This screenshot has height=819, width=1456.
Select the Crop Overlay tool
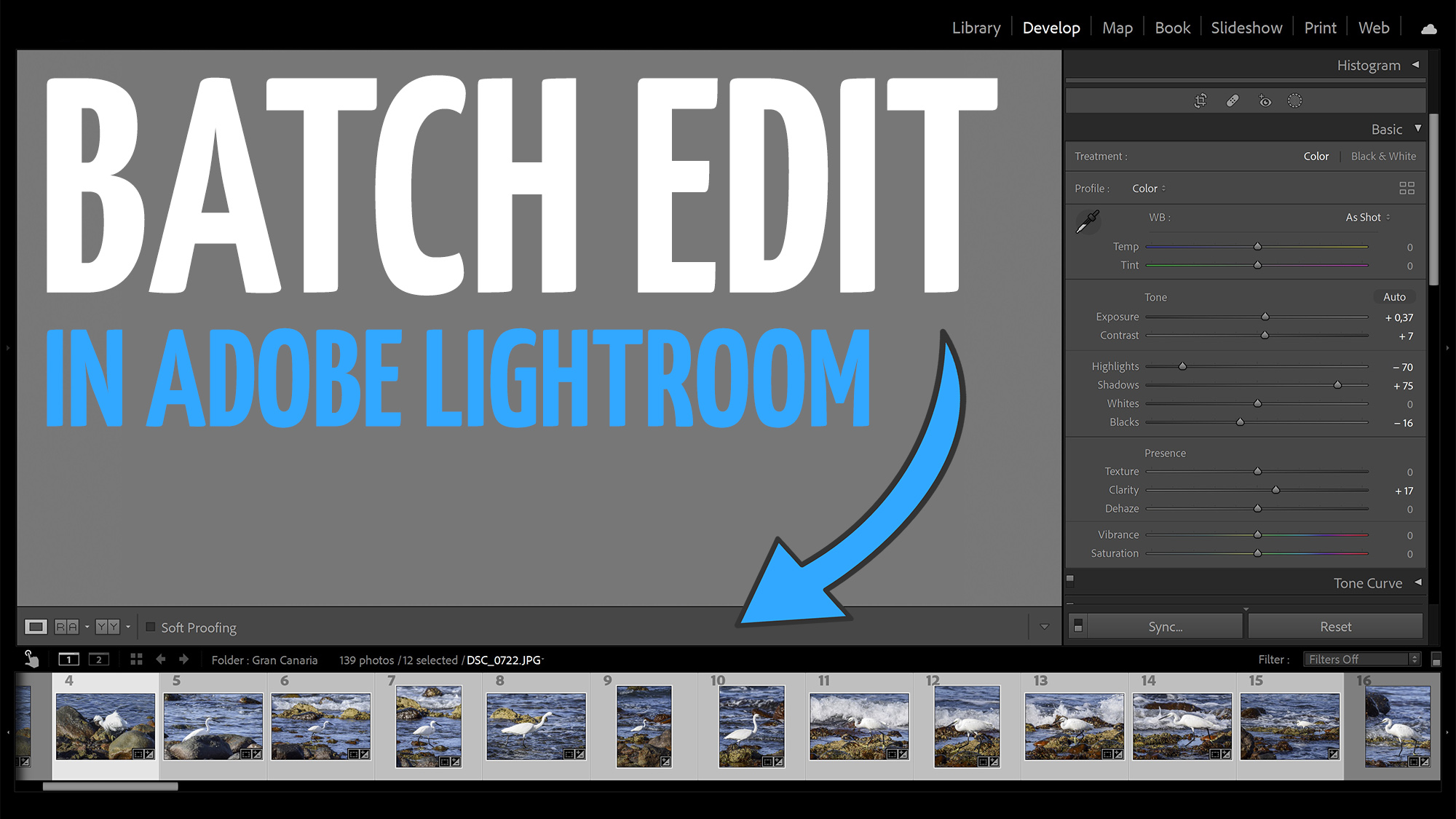1200,100
